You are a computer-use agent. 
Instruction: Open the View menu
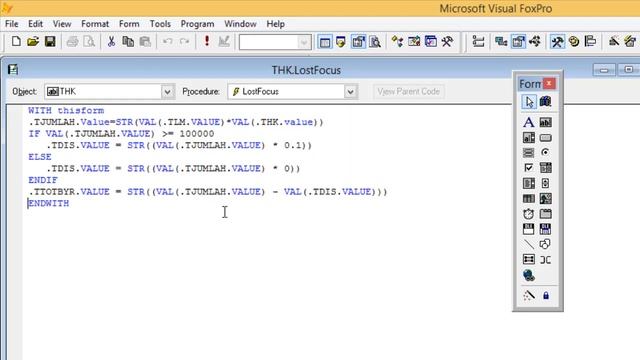pyautogui.click(x=62, y=24)
